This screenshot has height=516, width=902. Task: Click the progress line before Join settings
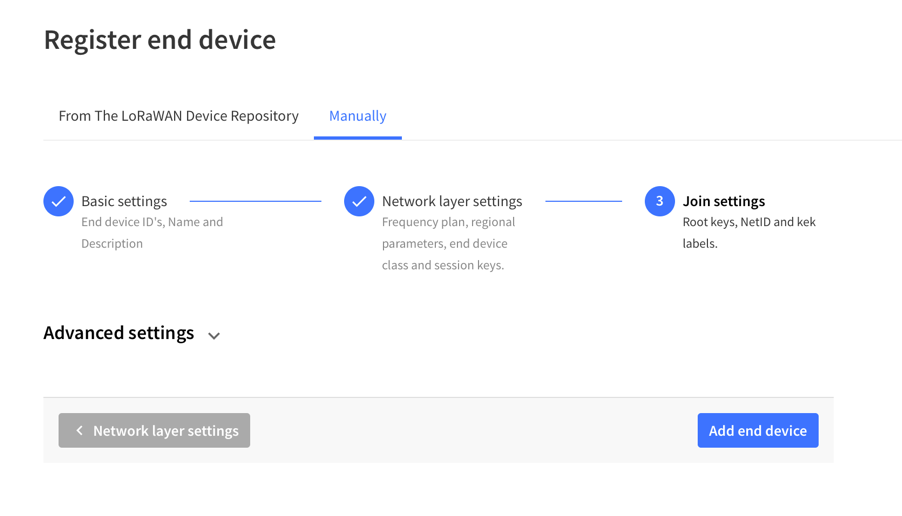tap(583, 201)
